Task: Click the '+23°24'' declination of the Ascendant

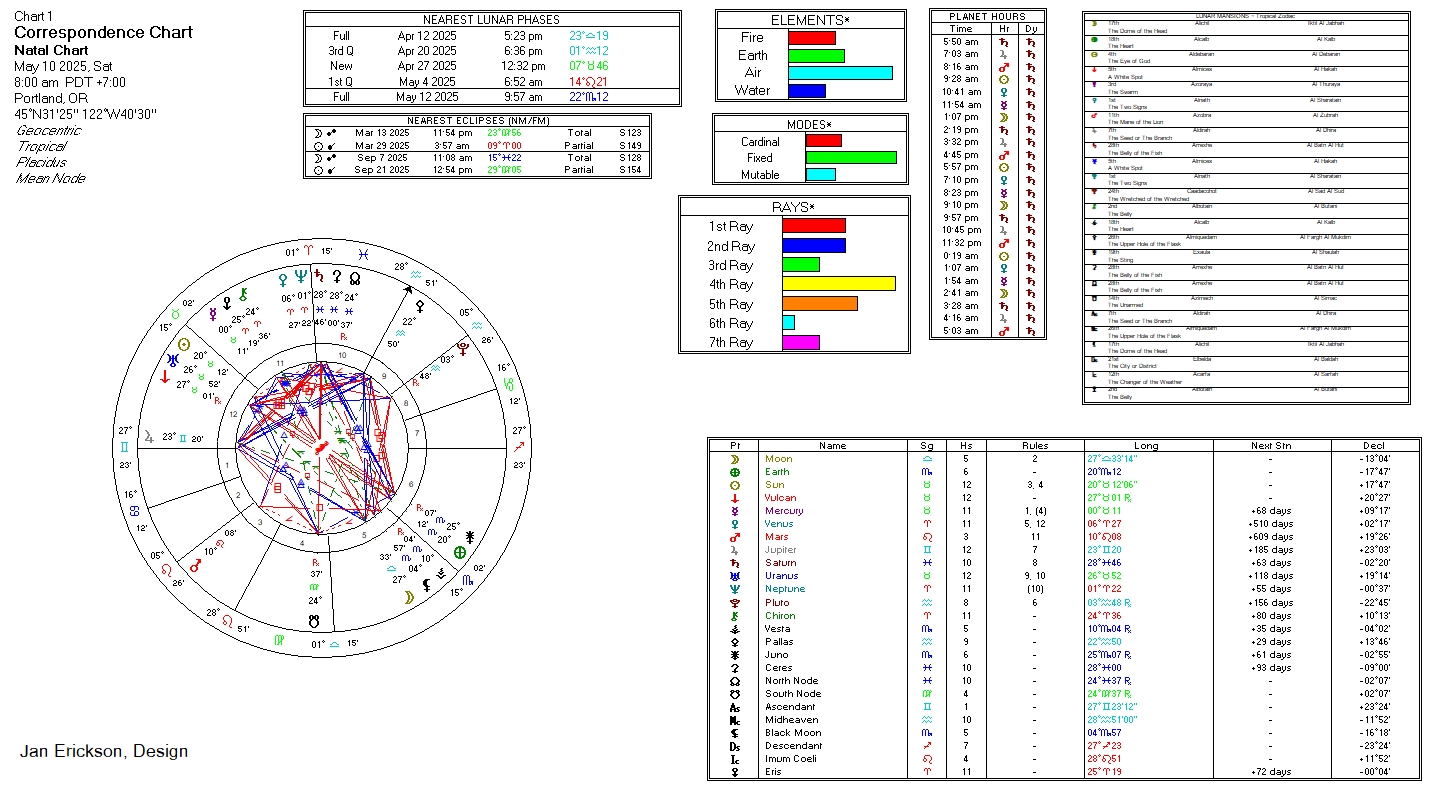Action: pyautogui.click(x=1374, y=707)
